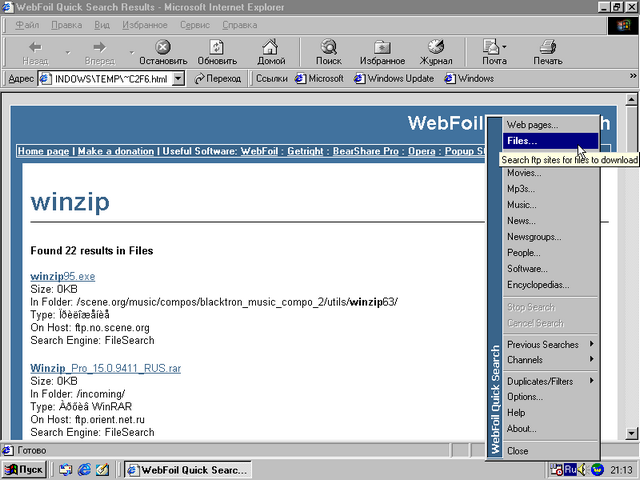Image resolution: width=640 pixels, height=480 pixels.
Task: Click the Print (Печать) toolbar icon
Action: point(547,52)
